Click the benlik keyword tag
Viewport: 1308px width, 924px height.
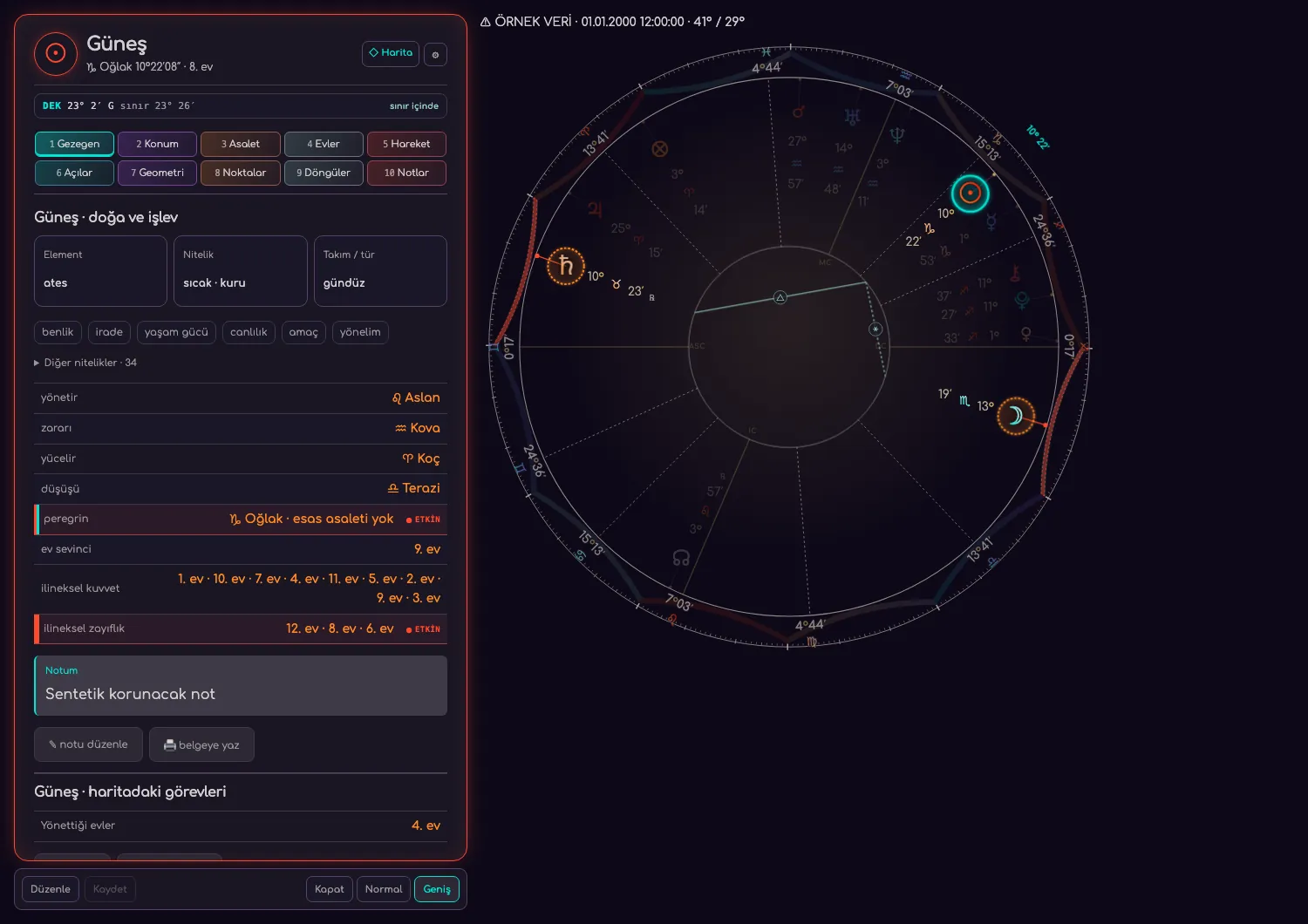click(58, 332)
